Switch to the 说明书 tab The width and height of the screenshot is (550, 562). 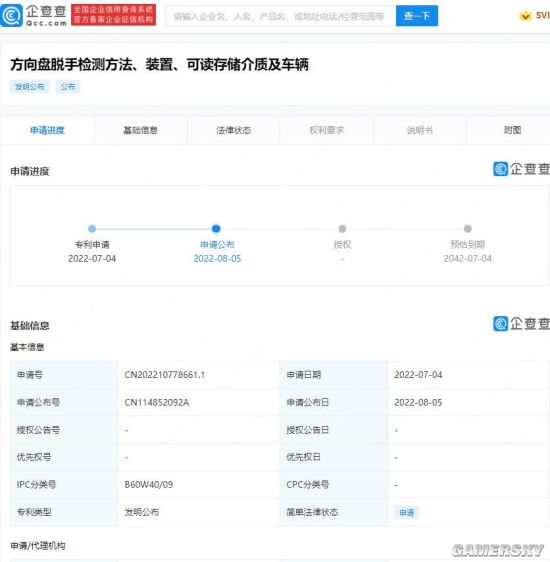click(420, 130)
